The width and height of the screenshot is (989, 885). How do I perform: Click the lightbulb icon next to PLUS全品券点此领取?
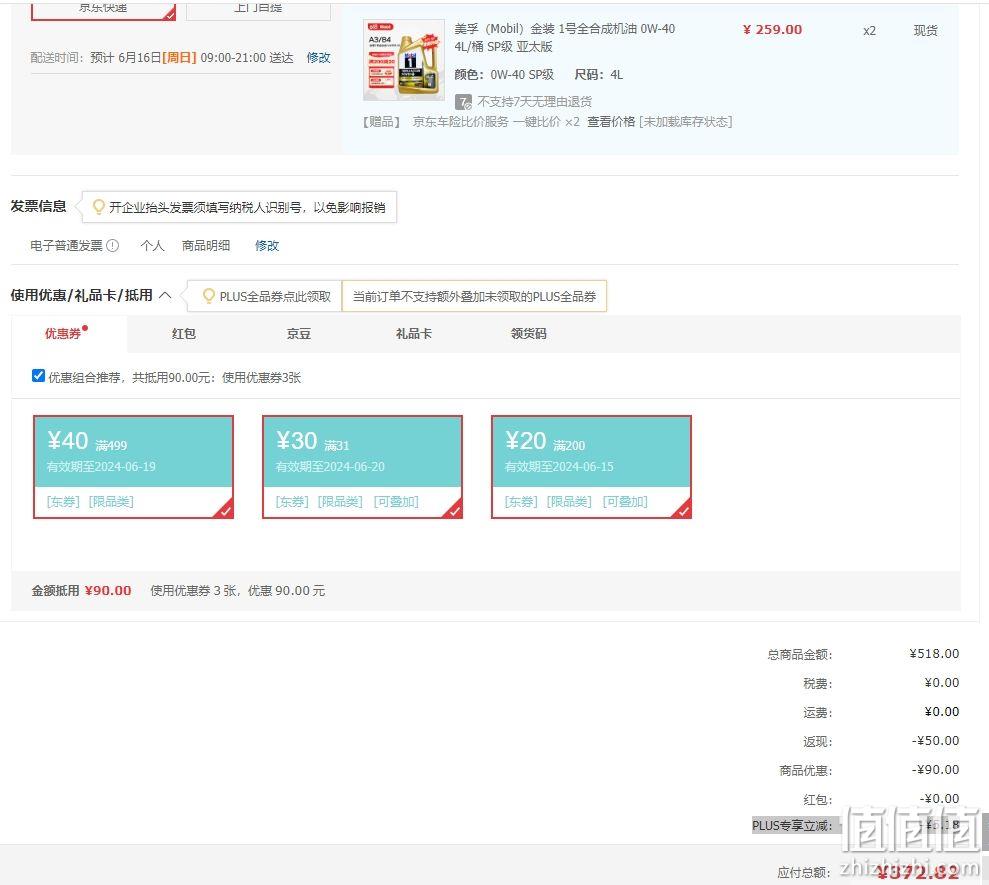[x=209, y=296]
